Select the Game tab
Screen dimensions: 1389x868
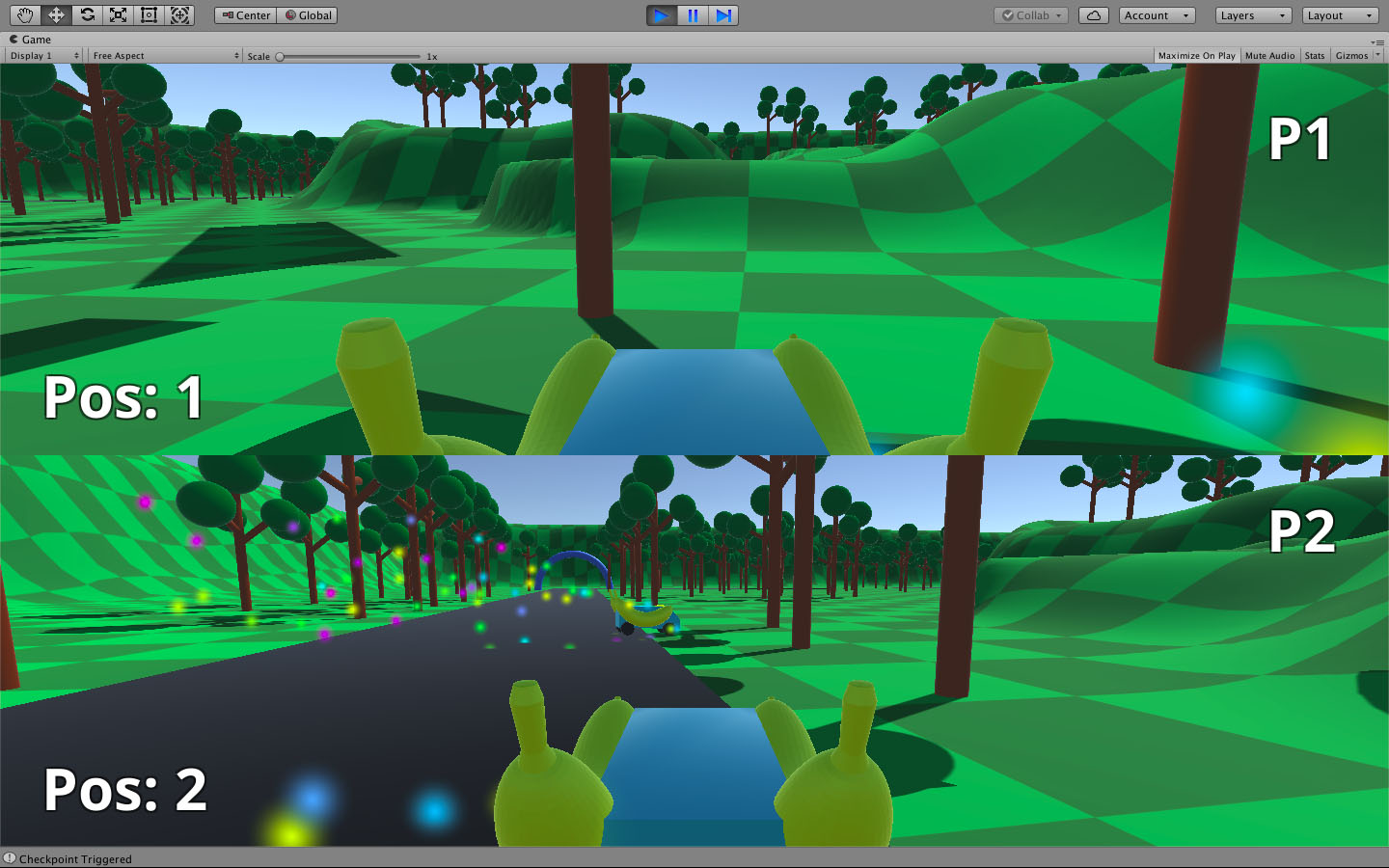click(x=31, y=40)
